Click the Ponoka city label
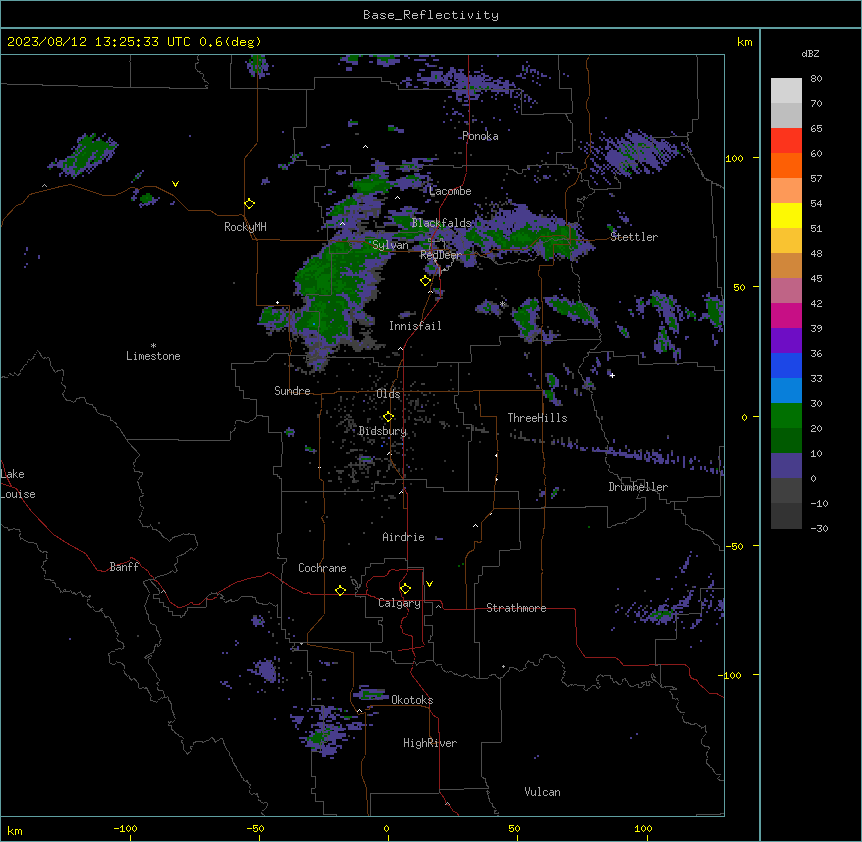 pyautogui.click(x=480, y=136)
